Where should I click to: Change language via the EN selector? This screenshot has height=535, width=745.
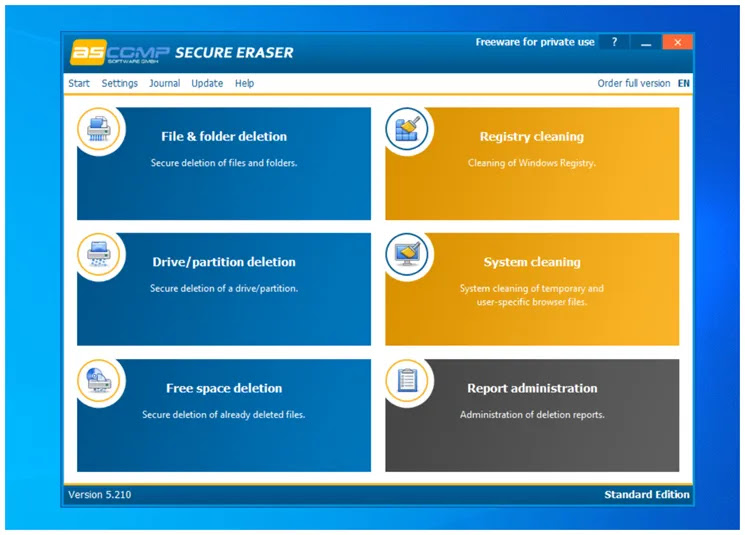684,83
